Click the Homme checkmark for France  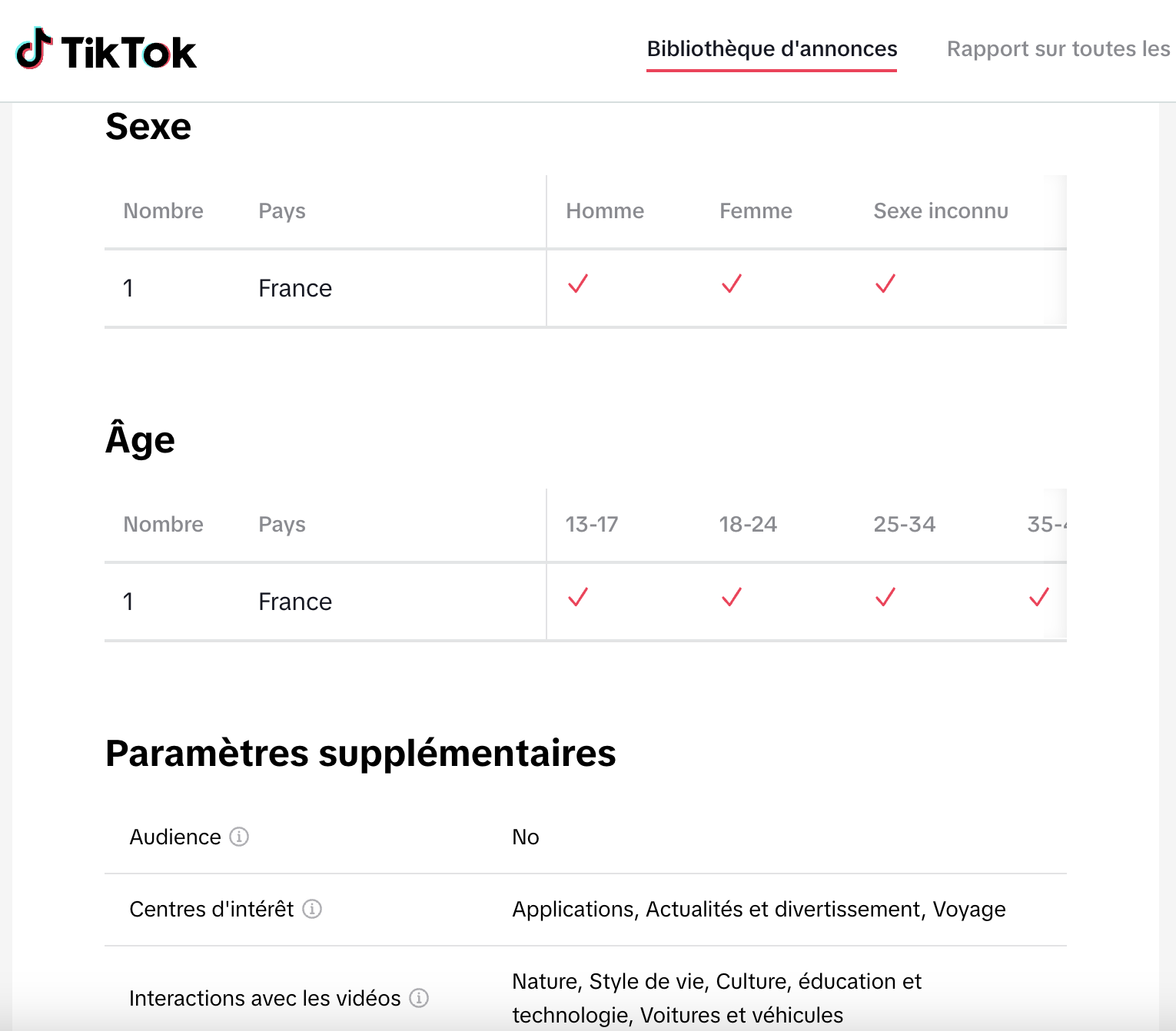coord(578,284)
